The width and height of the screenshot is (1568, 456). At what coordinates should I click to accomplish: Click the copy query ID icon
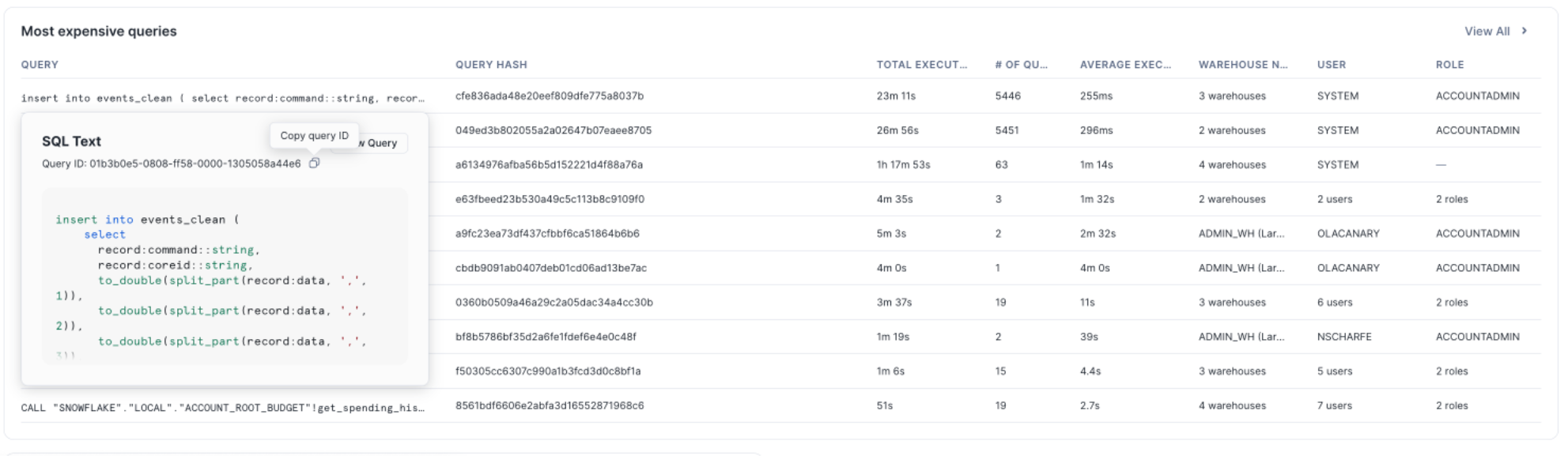point(314,164)
